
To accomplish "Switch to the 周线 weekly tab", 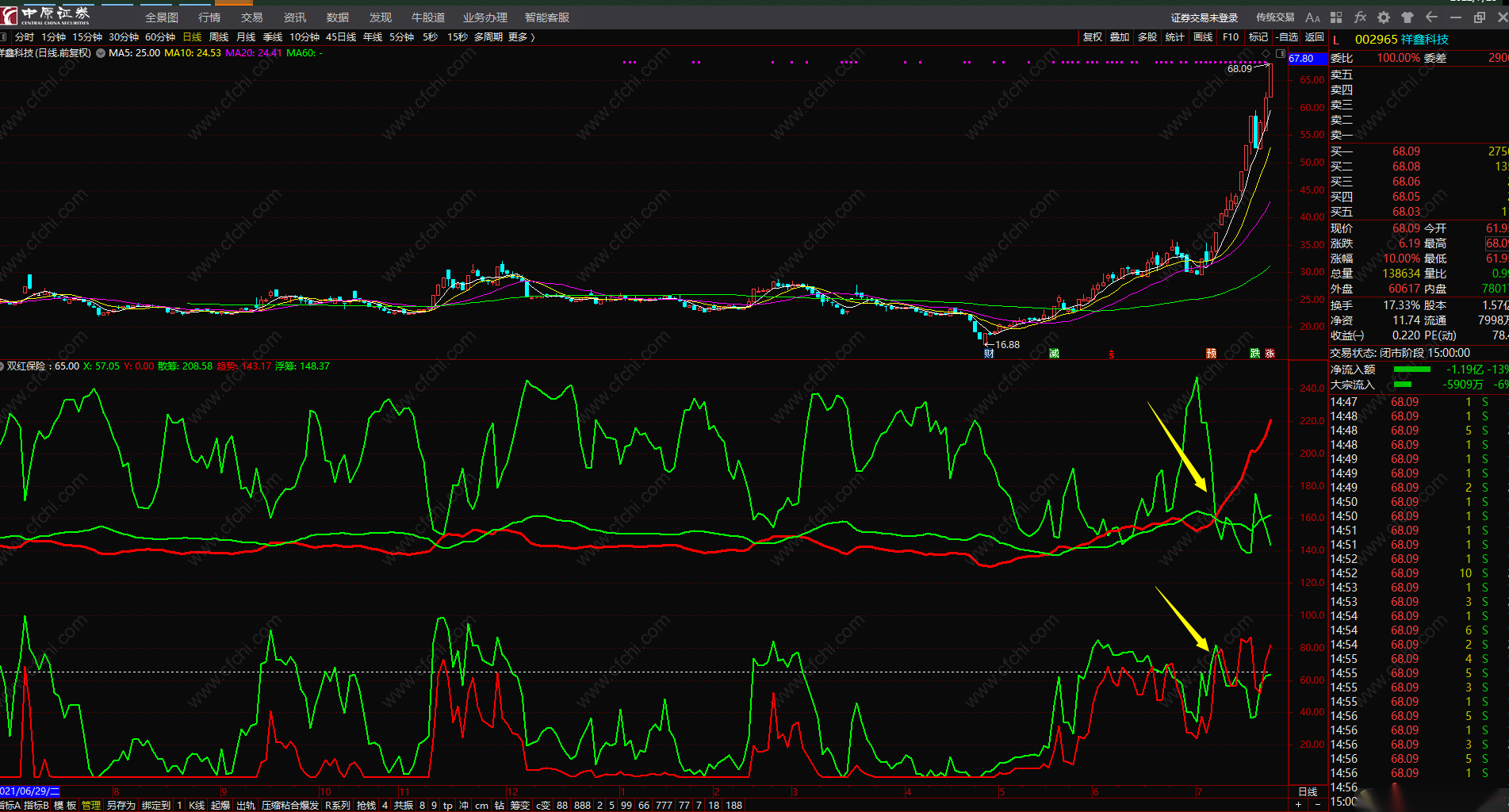I will (x=218, y=37).
